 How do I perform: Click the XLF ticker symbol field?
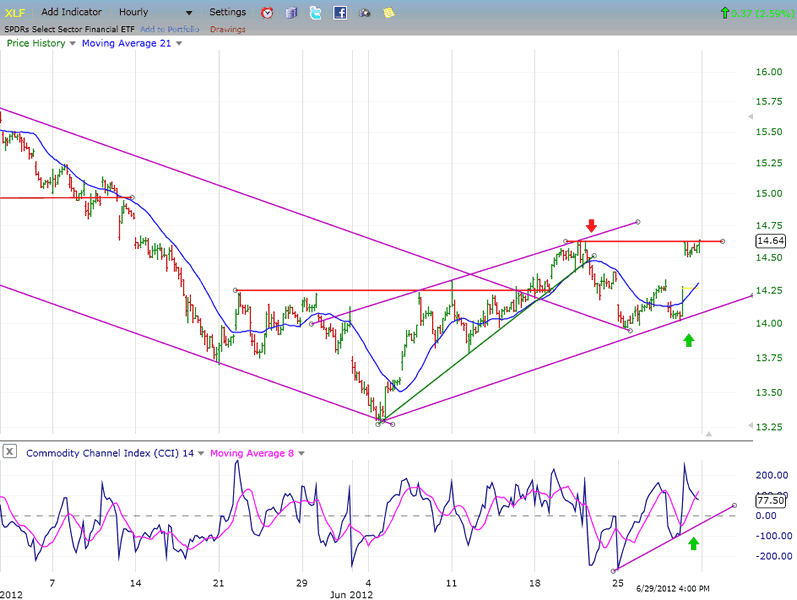[15, 12]
